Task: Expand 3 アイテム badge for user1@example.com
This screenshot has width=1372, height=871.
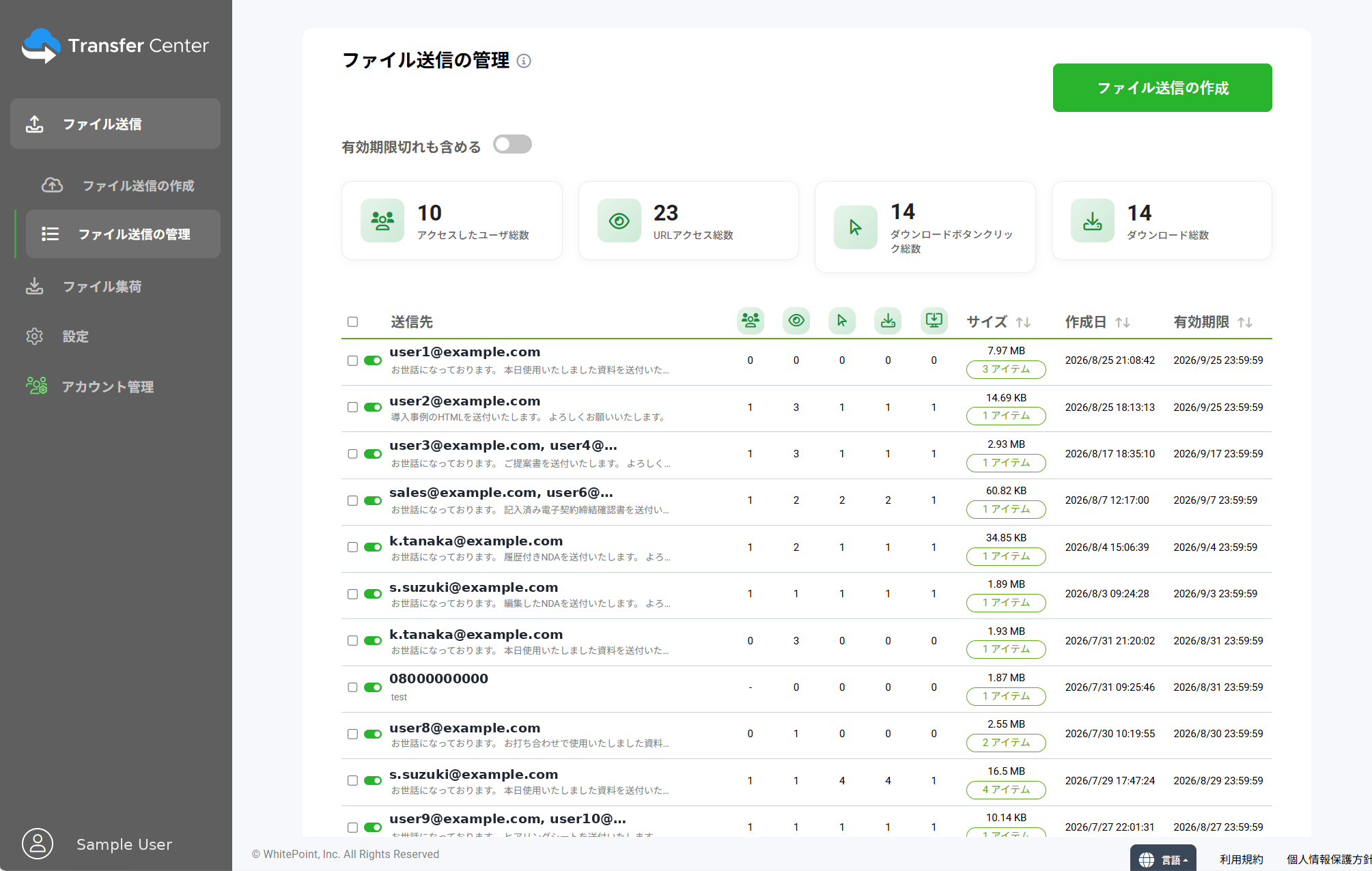Action: click(x=1006, y=369)
